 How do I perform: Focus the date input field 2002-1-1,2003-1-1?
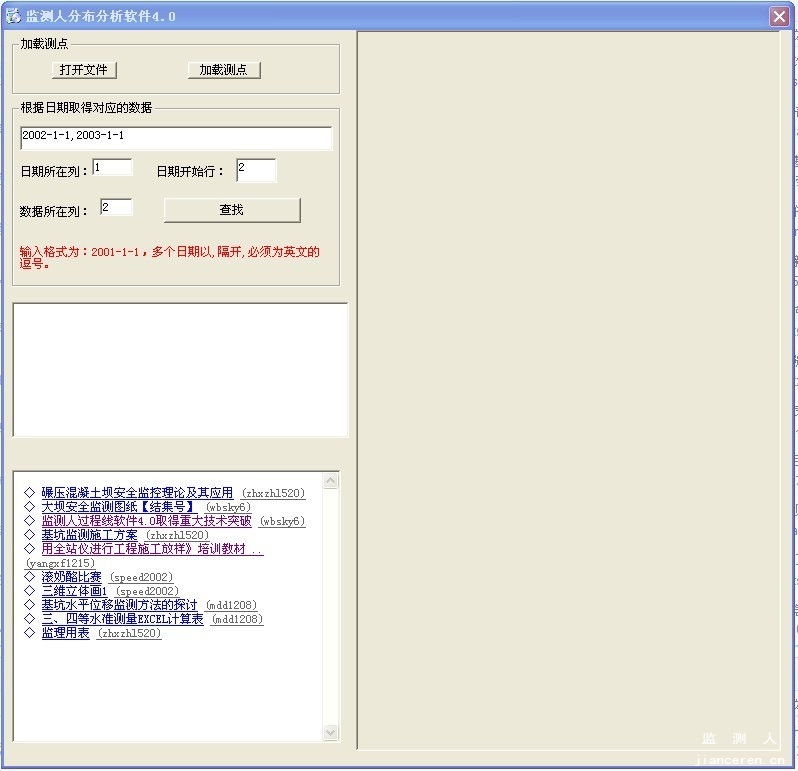pos(176,138)
